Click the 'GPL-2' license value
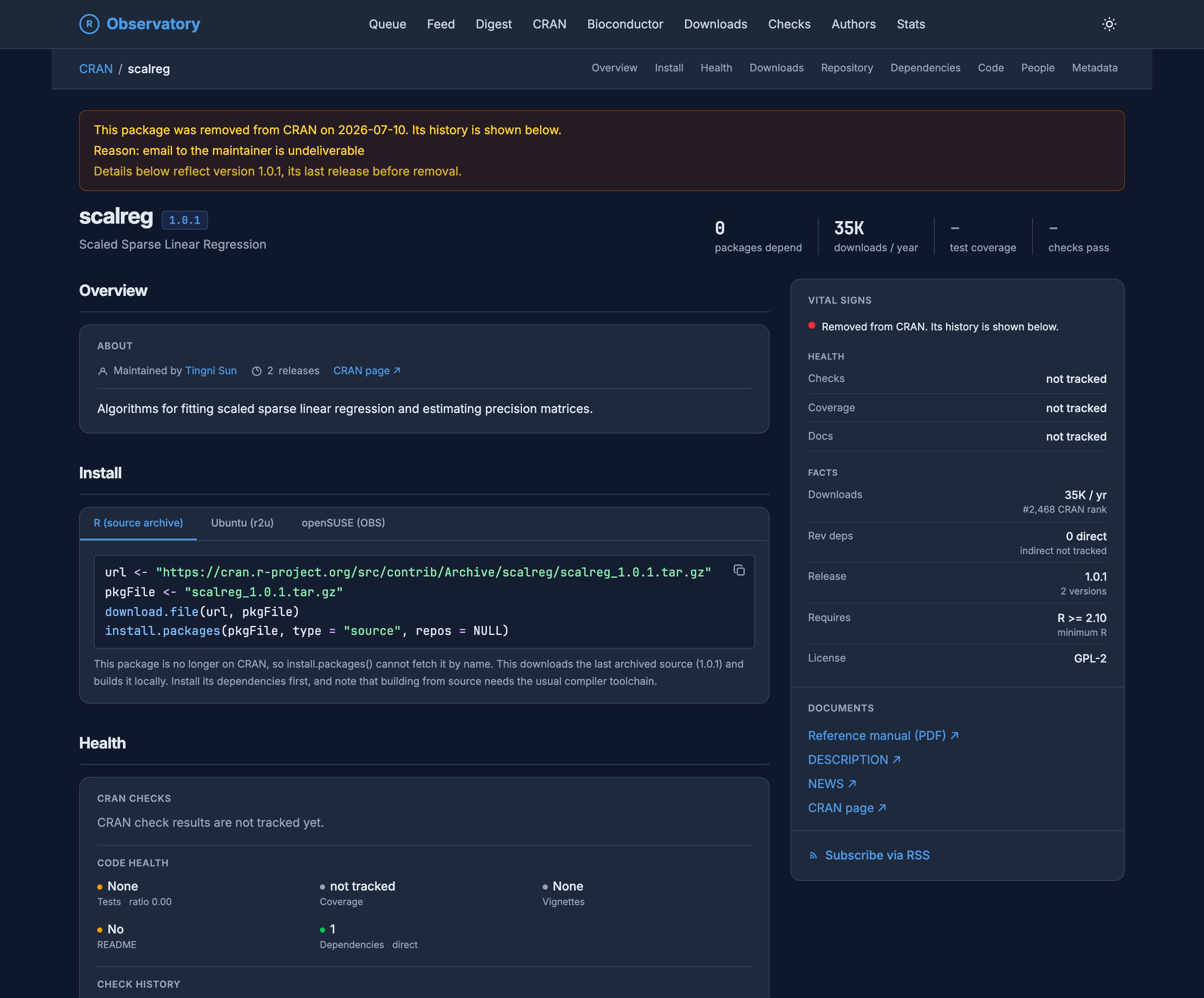The width and height of the screenshot is (1204, 998). point(1090,659)
